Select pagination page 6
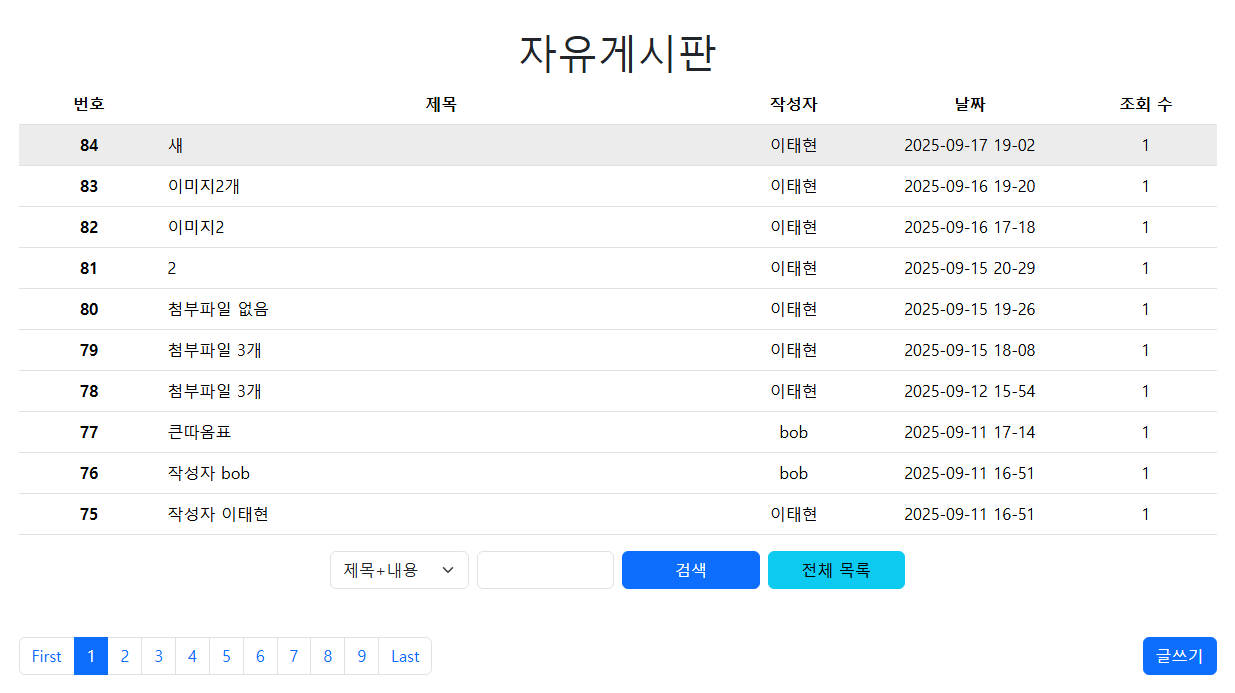 tap(260, 656)
